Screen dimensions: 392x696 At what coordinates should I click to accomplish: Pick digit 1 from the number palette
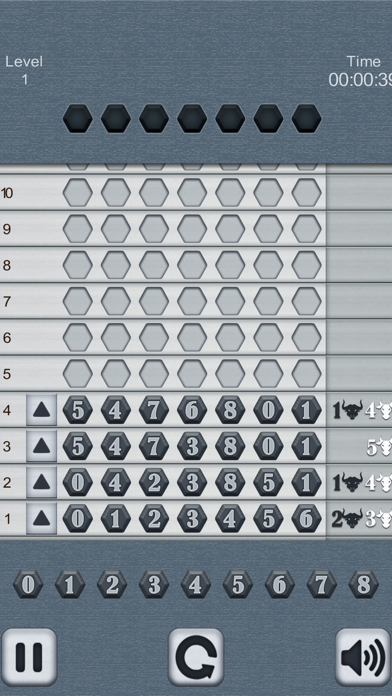tap(70, 585)
